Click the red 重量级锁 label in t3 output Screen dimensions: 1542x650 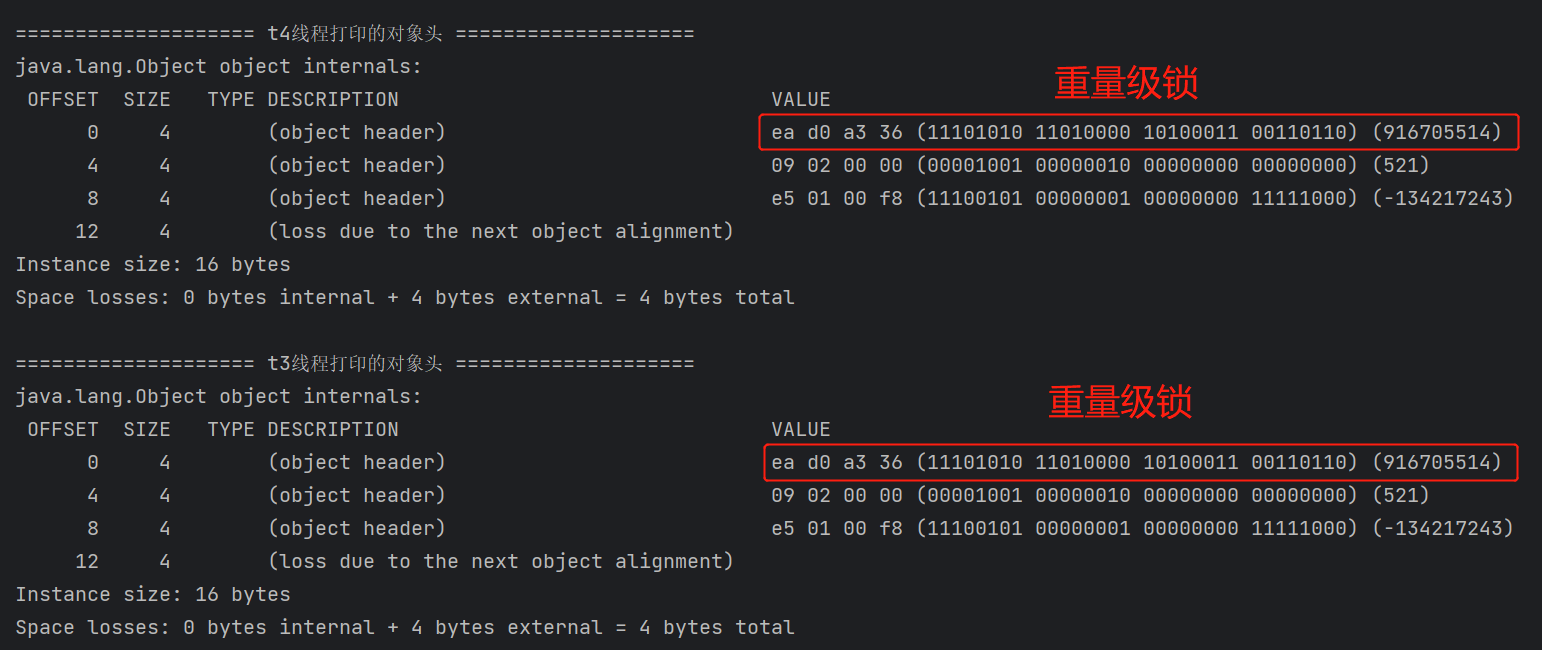[x=1120, y=402]
